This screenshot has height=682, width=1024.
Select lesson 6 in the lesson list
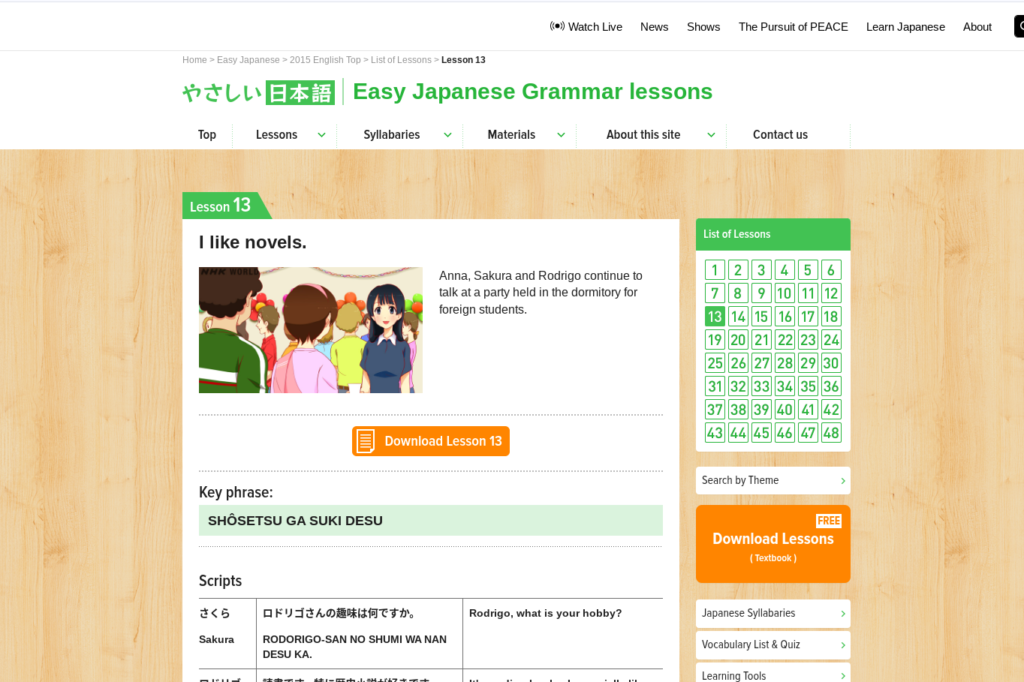coord(831,270)
